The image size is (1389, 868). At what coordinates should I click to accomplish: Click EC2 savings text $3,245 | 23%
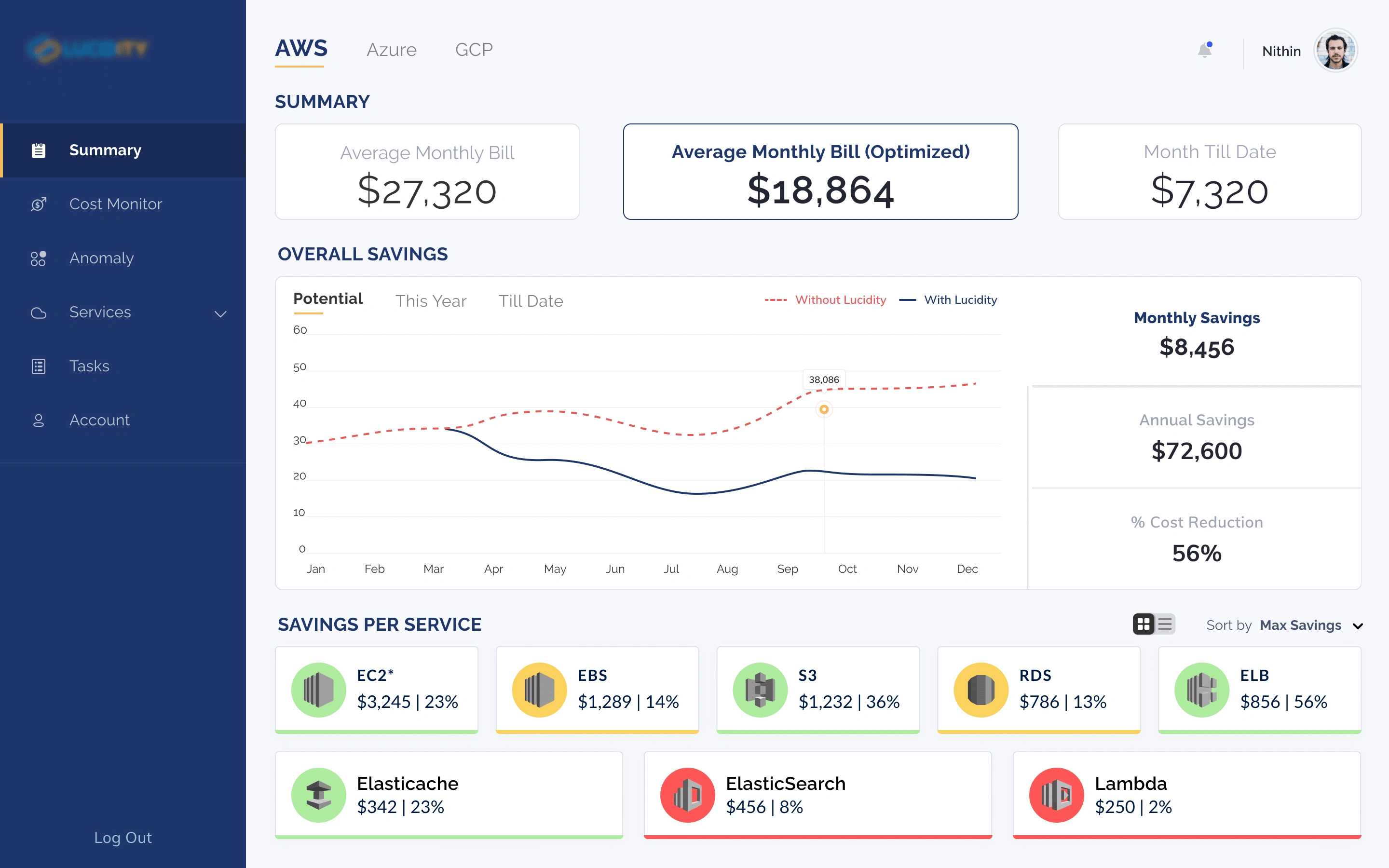[x=408, y=702]
